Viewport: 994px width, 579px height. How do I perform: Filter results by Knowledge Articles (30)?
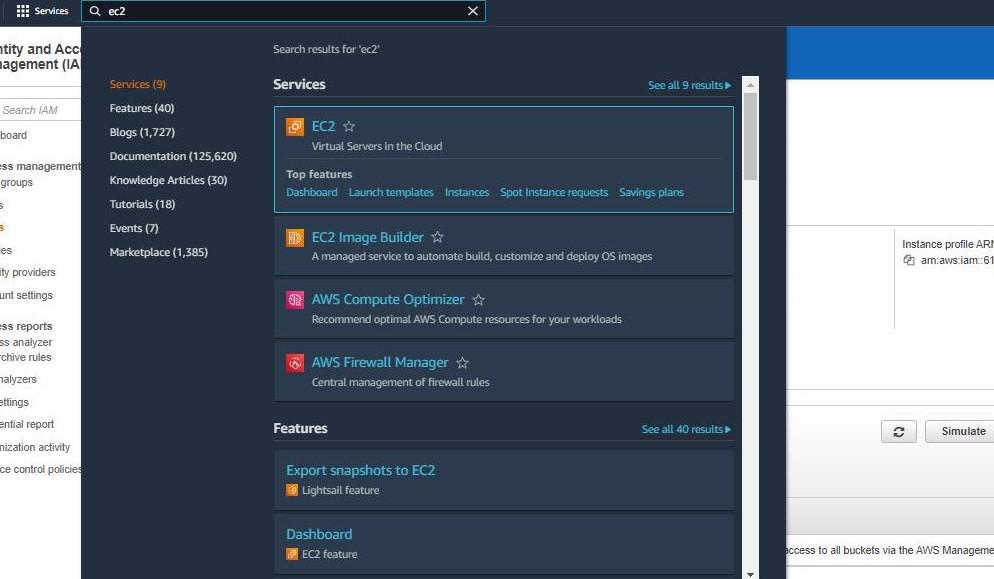pos(169,180)
